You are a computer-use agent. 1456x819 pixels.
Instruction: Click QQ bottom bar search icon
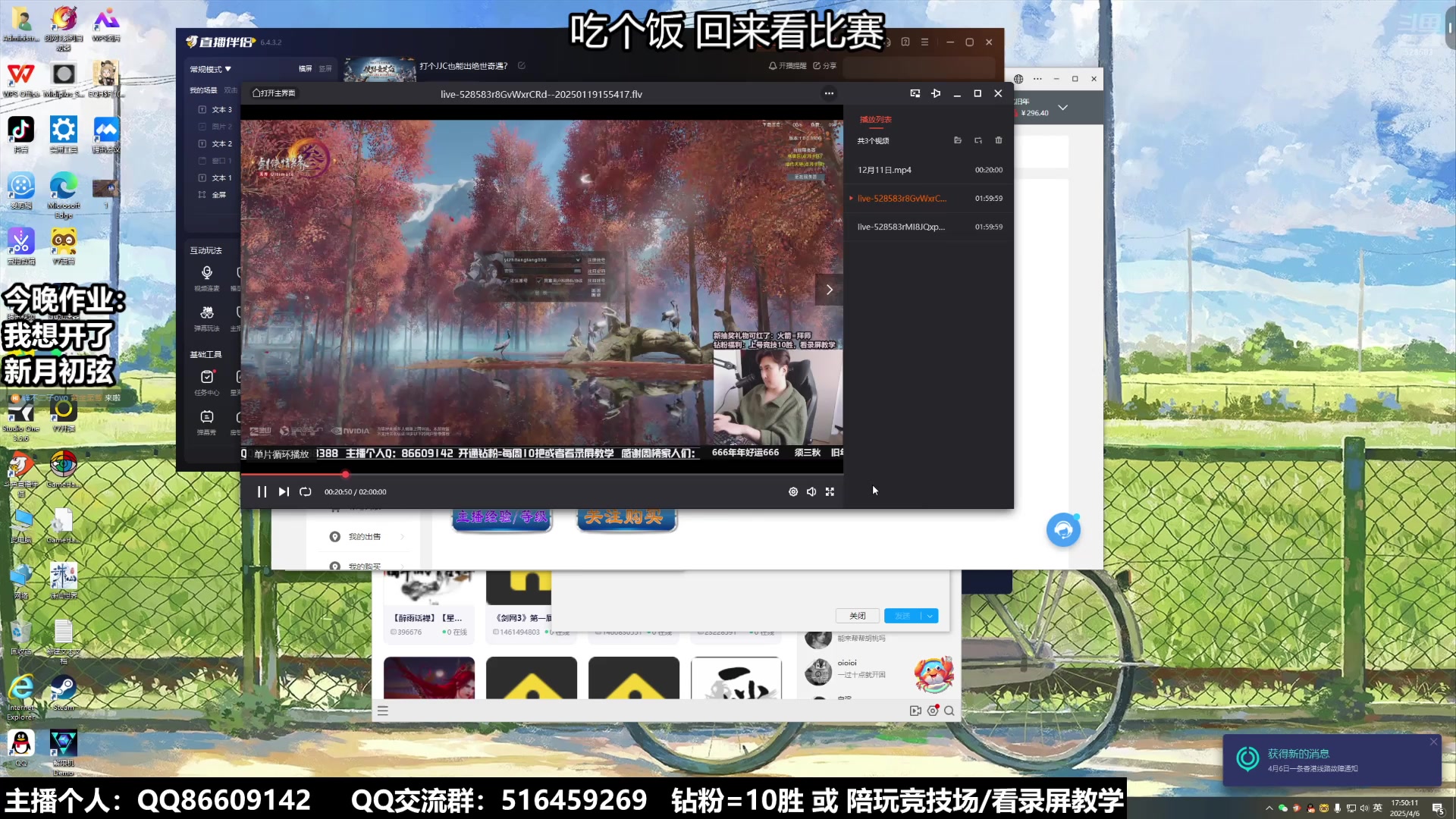[x=949, y=711]
